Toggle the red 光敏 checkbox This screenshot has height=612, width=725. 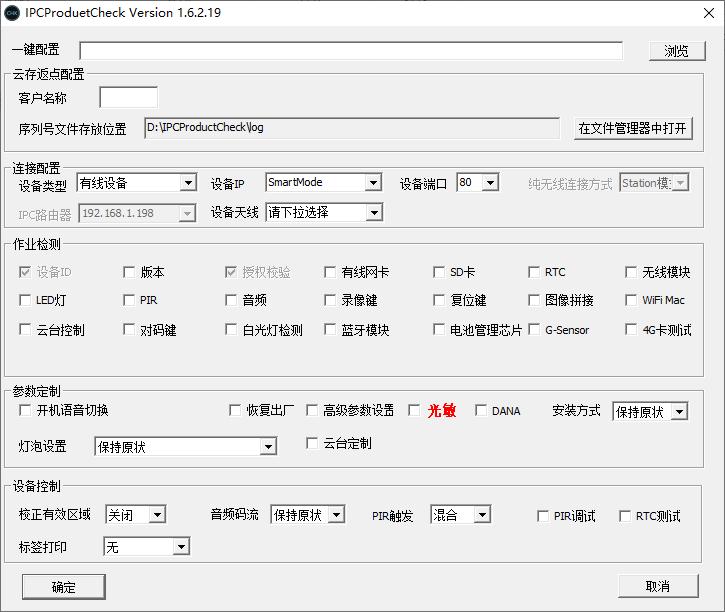415,410
